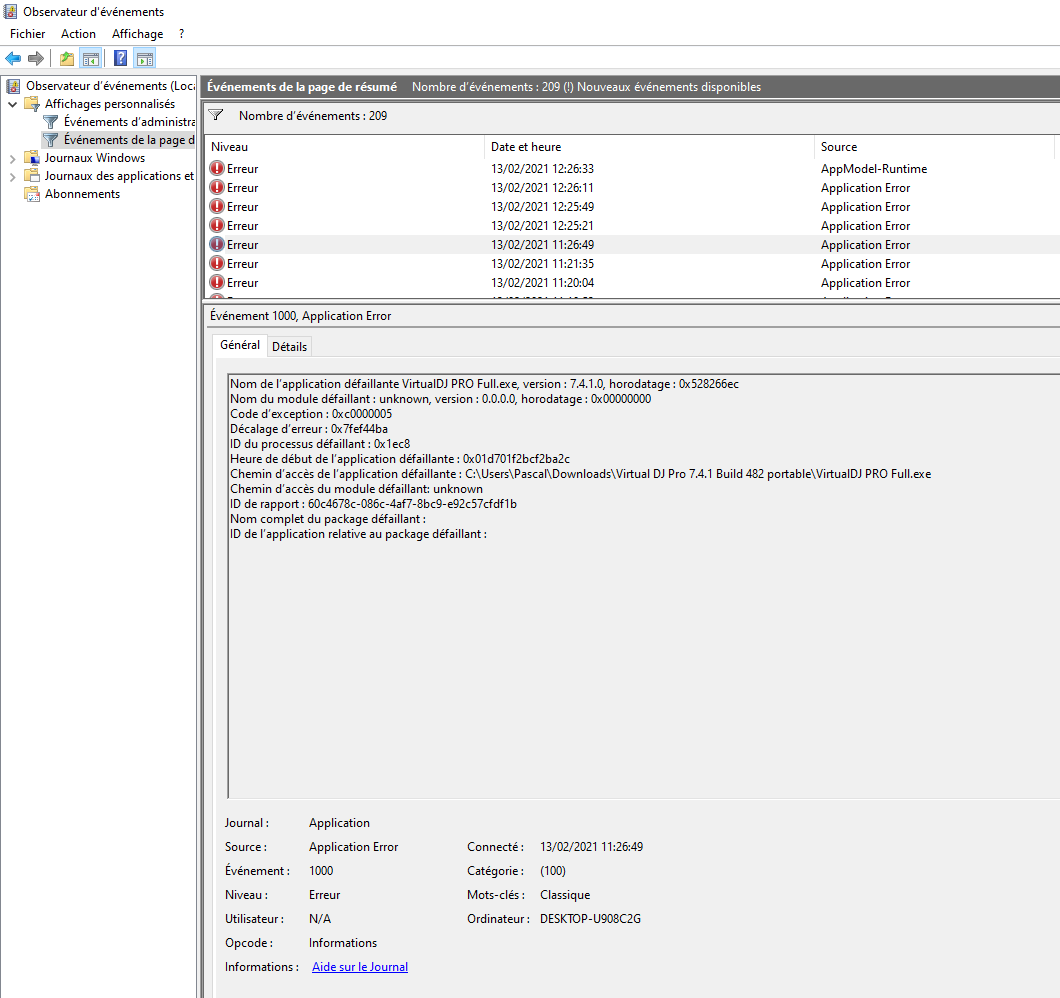Viewport: 1060px width, 998px height.
Task: Toggle the show/hide console tree toolbar icon
Action: tap(91, 59)
